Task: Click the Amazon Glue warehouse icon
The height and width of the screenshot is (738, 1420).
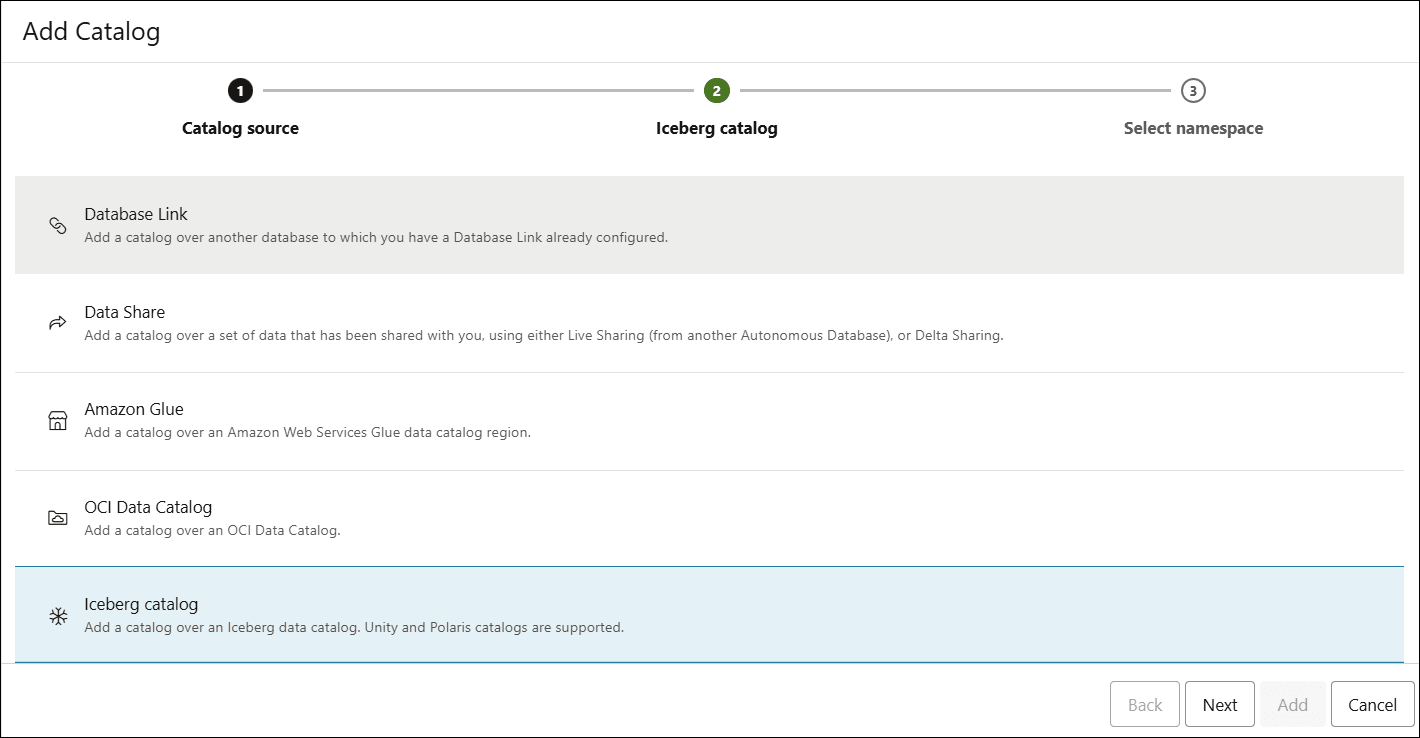Action: (57, 419)
